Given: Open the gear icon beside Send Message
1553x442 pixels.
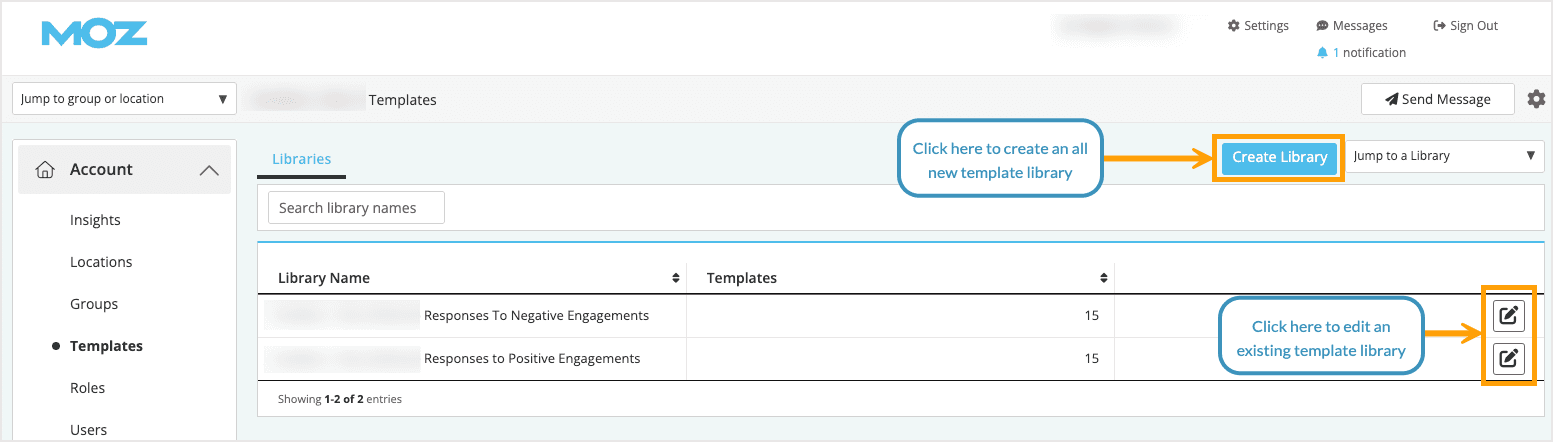Looking at the screenshot, I should click(x=1536, y=99).
